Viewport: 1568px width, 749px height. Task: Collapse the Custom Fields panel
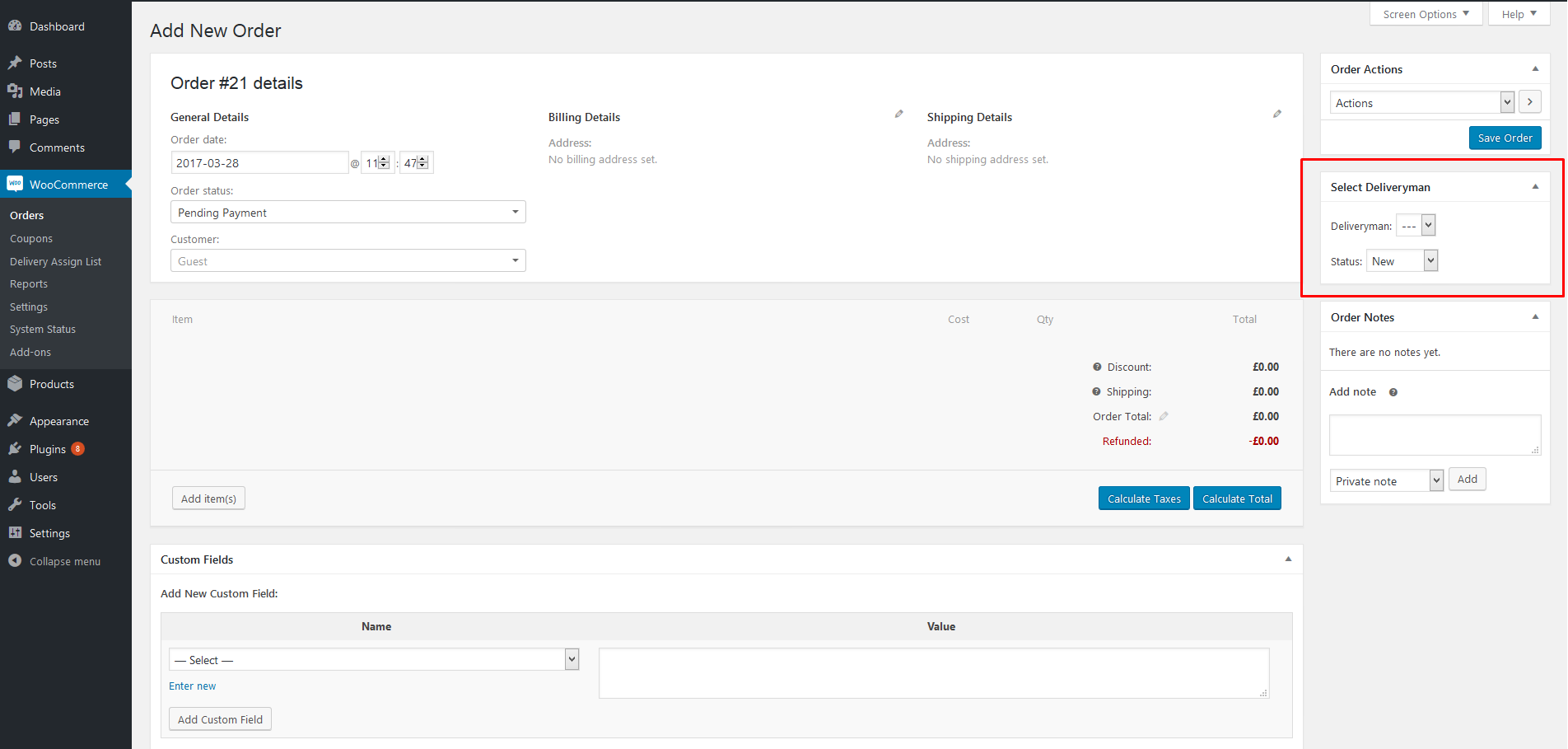click(x=1288, y=559)
